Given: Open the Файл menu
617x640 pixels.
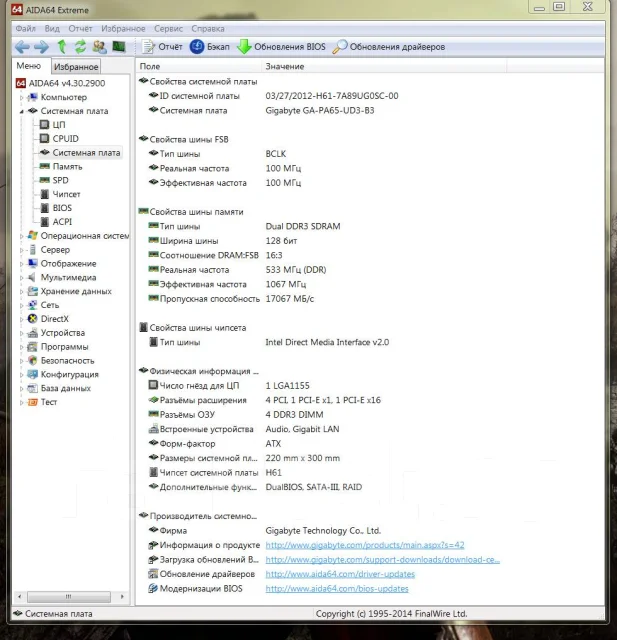Looking at the screenshot, I should 25,29.
